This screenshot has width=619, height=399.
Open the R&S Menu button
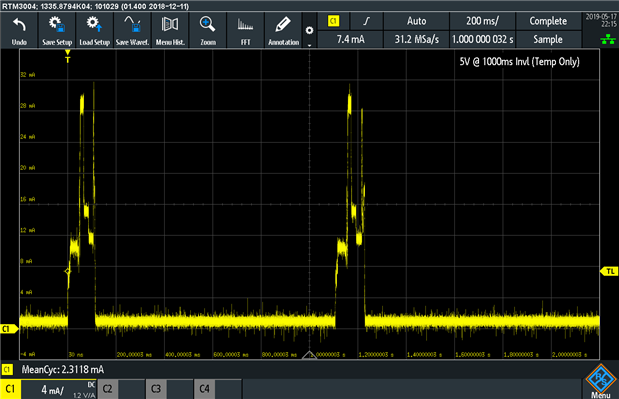600,381
